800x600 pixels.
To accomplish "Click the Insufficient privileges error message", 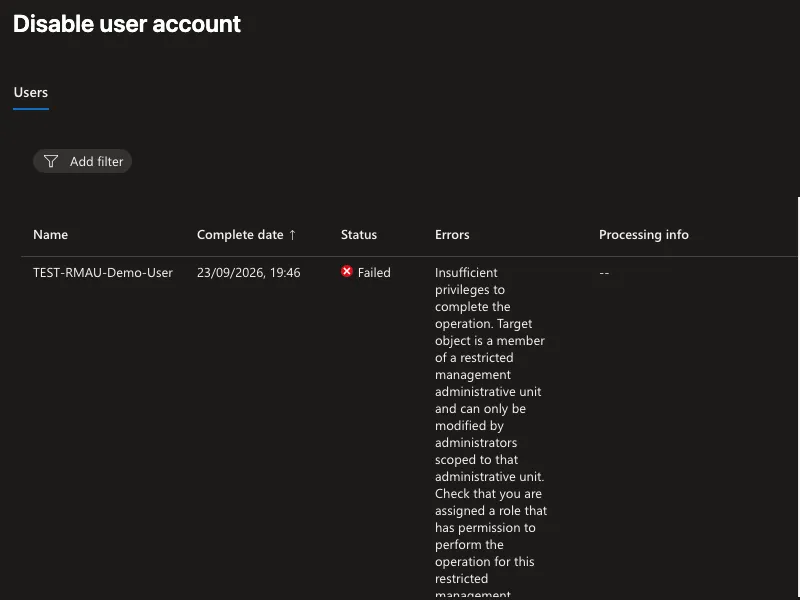I will (491, 433).
